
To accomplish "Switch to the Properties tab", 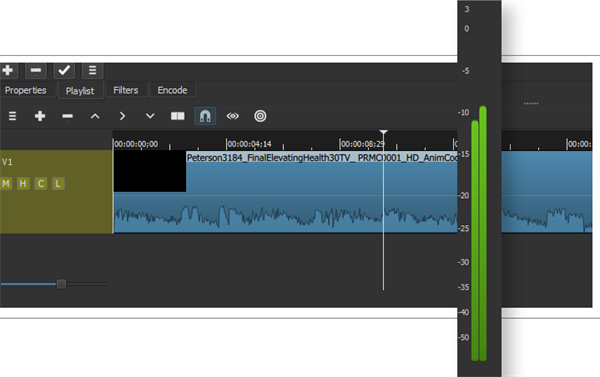I will click(x=26, y=90).
